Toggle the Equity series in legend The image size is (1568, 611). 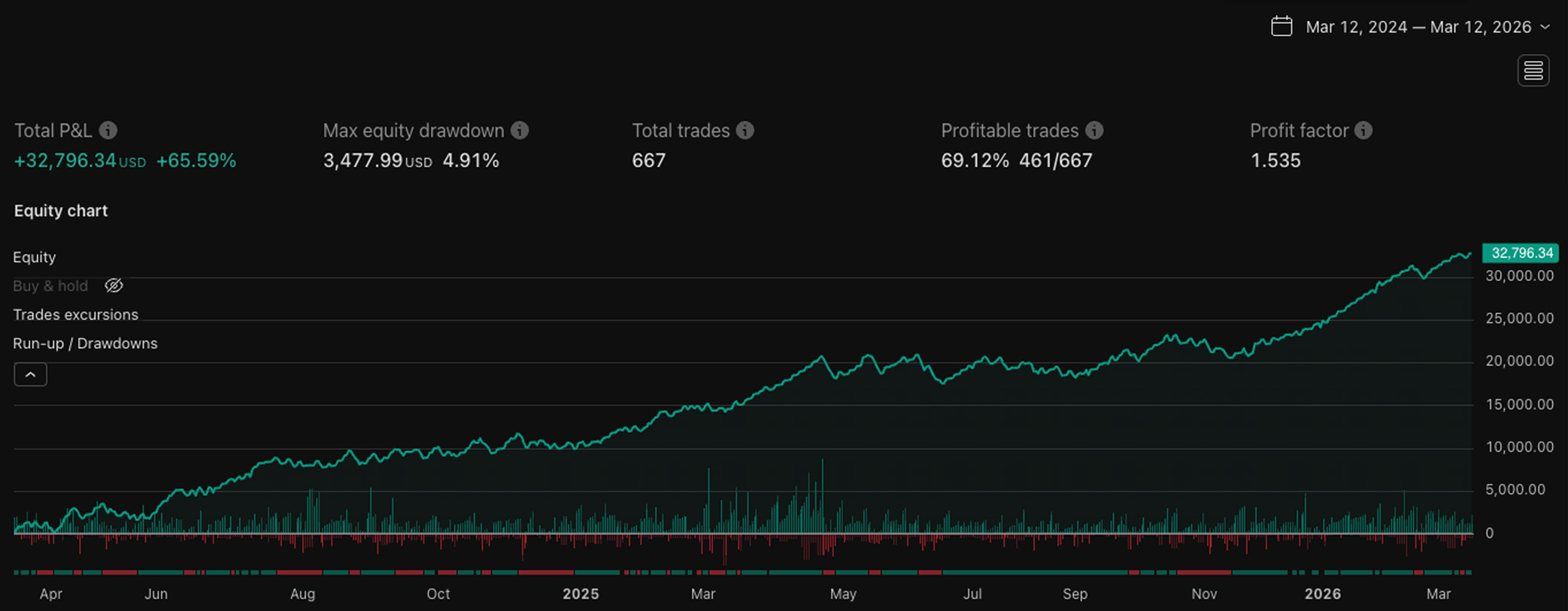pos(35,257)
